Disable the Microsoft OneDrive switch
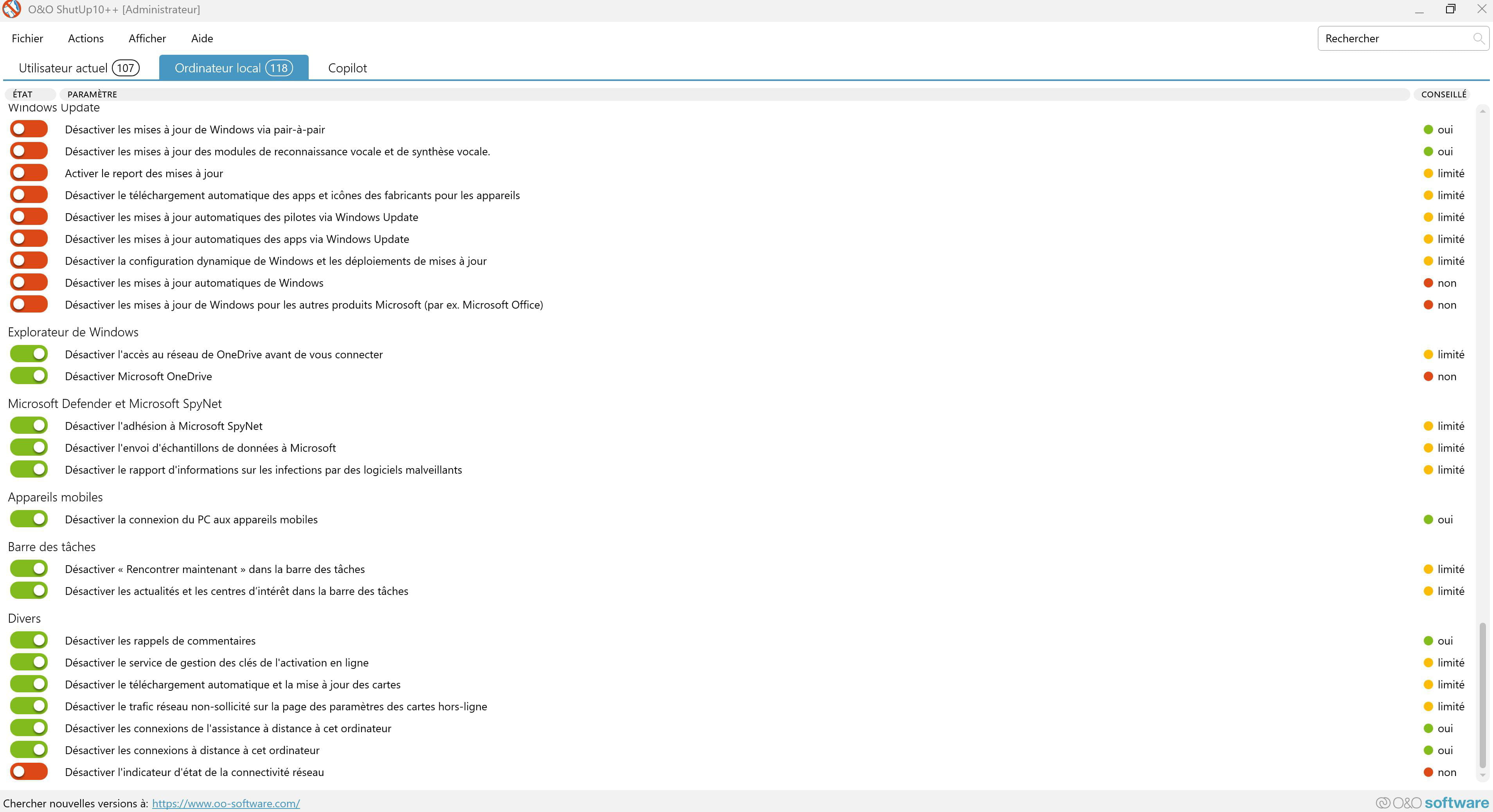Viewport: 1493px width, 812px height. click(x=29, y=376)
